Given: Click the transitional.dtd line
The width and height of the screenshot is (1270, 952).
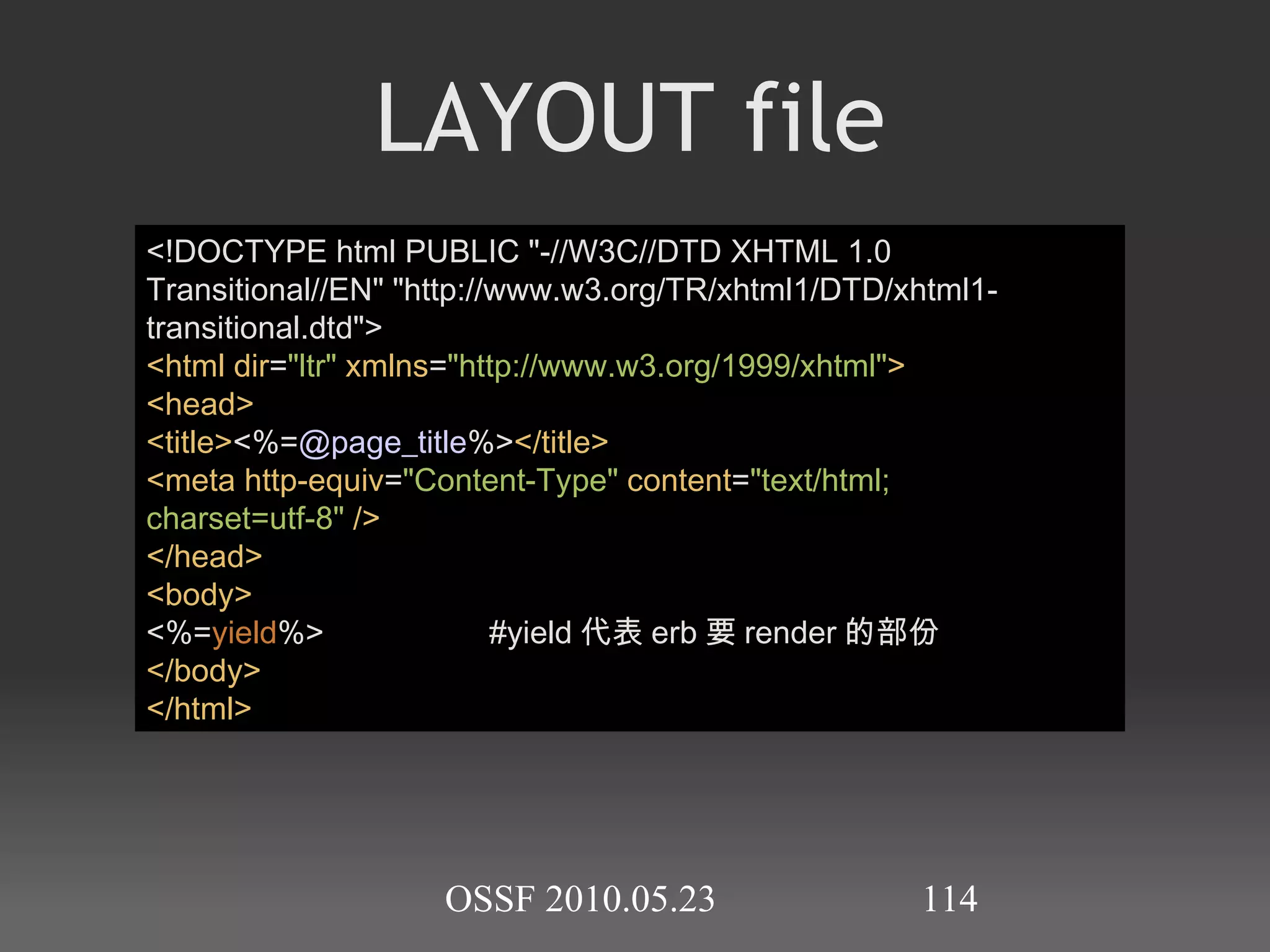Looking at the screenshot, I should 264,328.
